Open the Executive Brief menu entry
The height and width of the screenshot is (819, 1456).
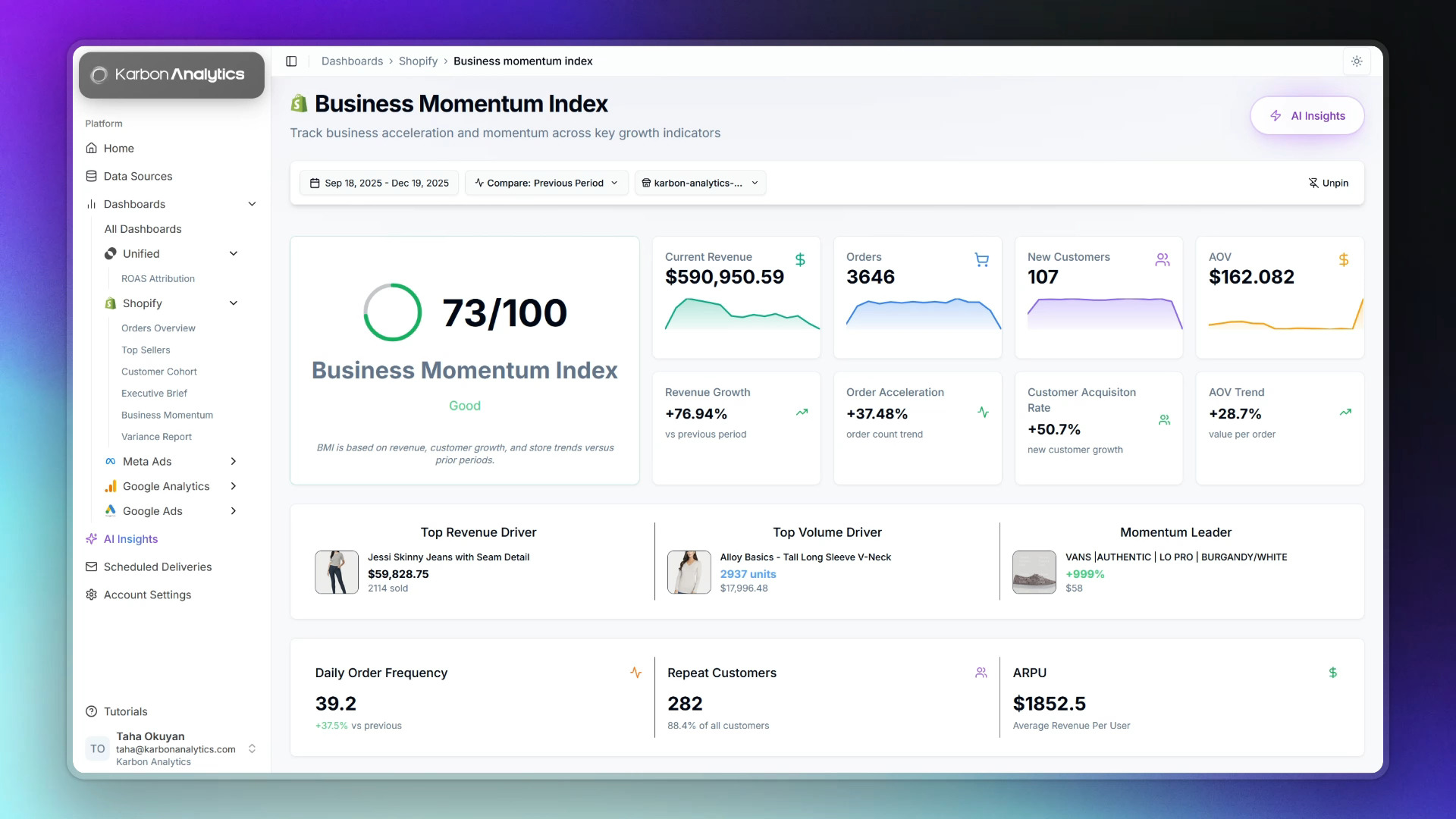click(x=154, y=393)
